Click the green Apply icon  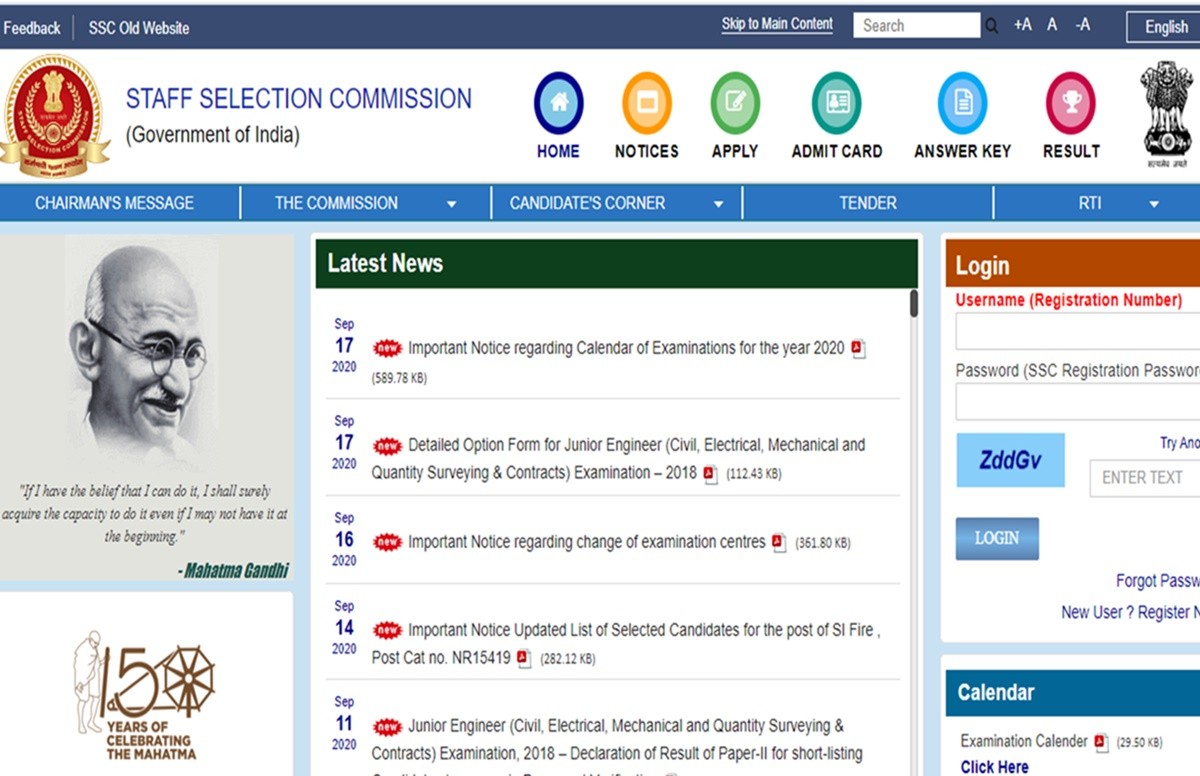(734, 104)
